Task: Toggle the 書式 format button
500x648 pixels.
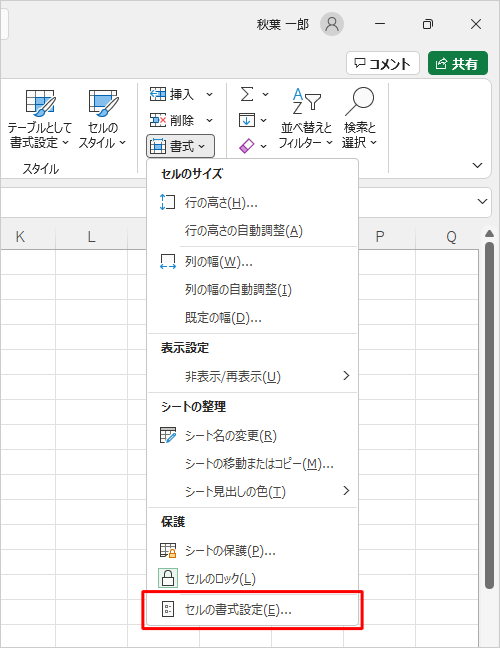Action: tap(180, 146)
